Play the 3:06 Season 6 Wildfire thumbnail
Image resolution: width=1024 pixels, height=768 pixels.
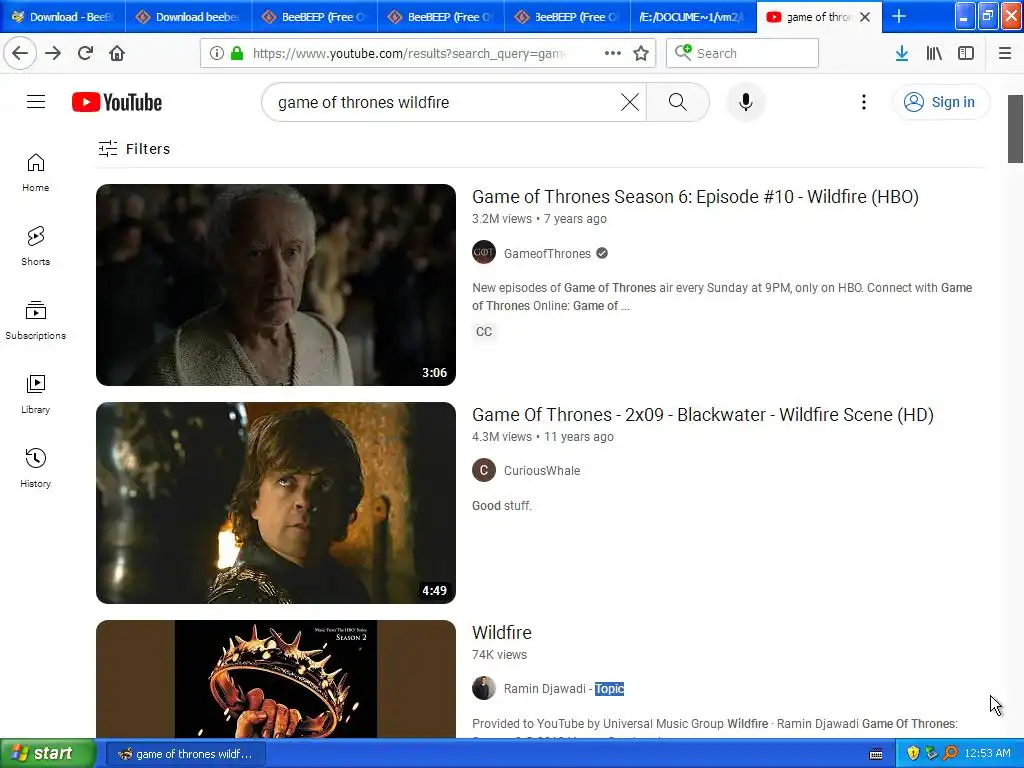pyautogui.click(x=276, y=285)
